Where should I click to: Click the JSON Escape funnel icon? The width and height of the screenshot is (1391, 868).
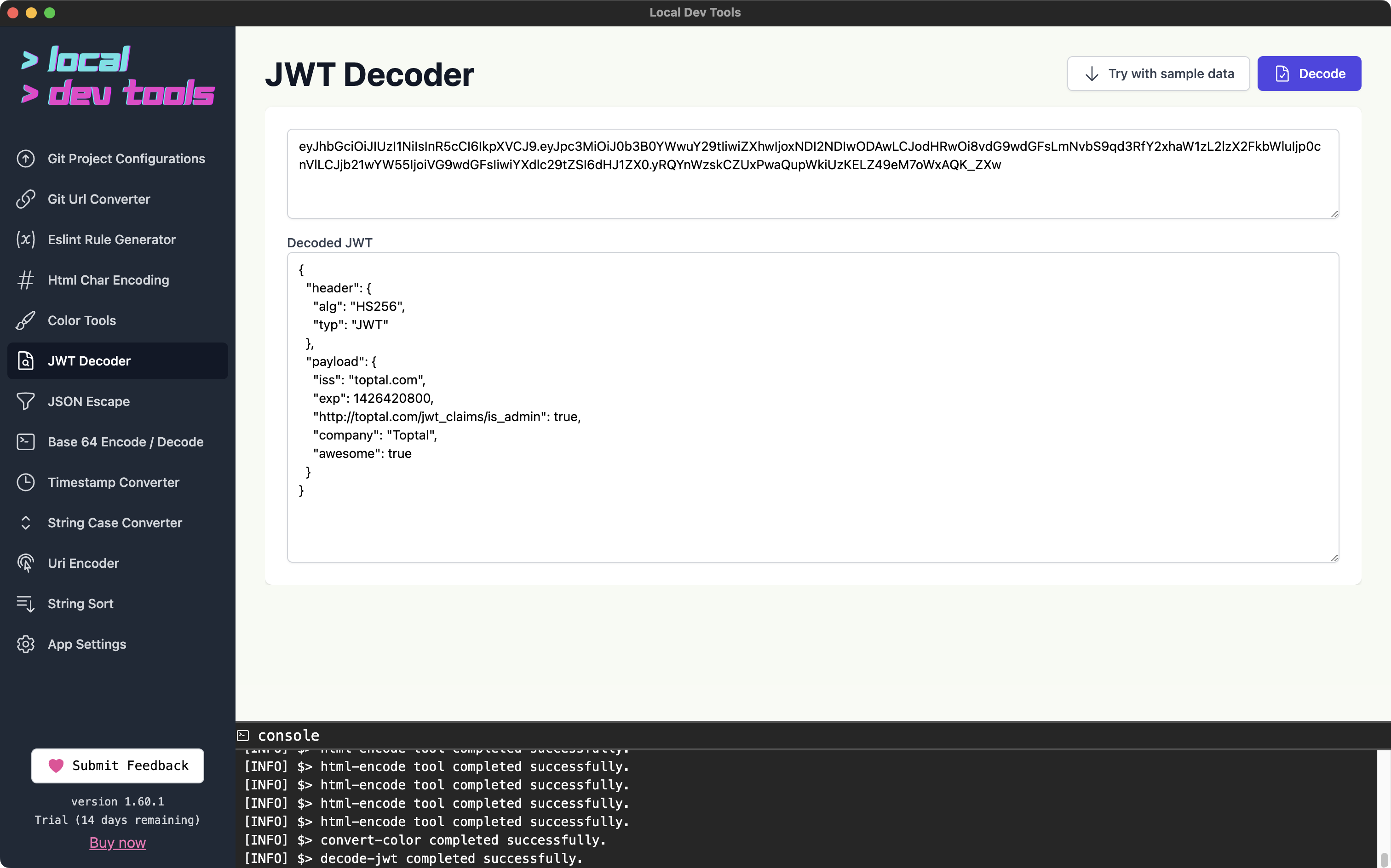(25, 401)
